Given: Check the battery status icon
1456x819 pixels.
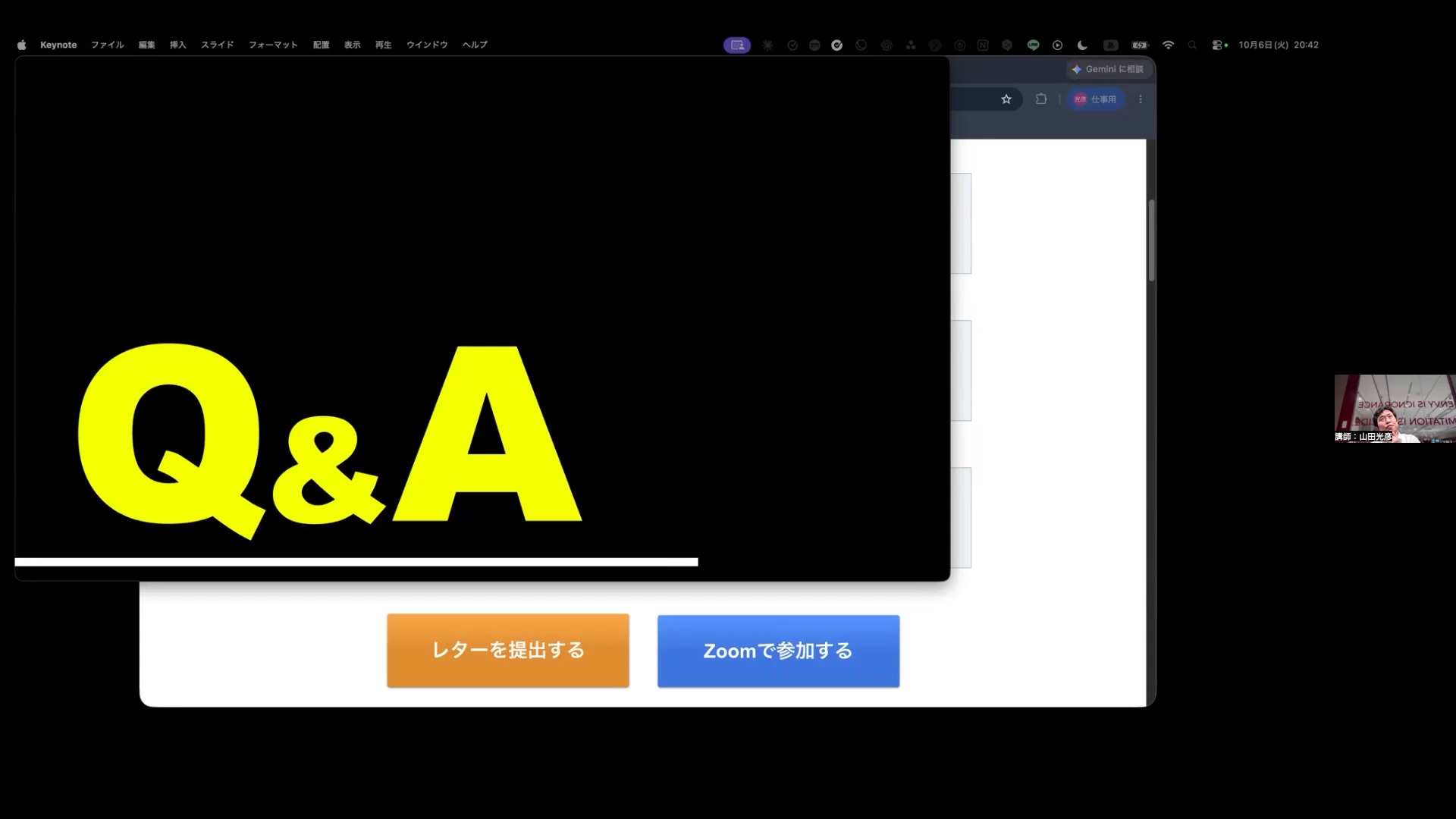Looking at the screenshot, I should pos(1140,45).
